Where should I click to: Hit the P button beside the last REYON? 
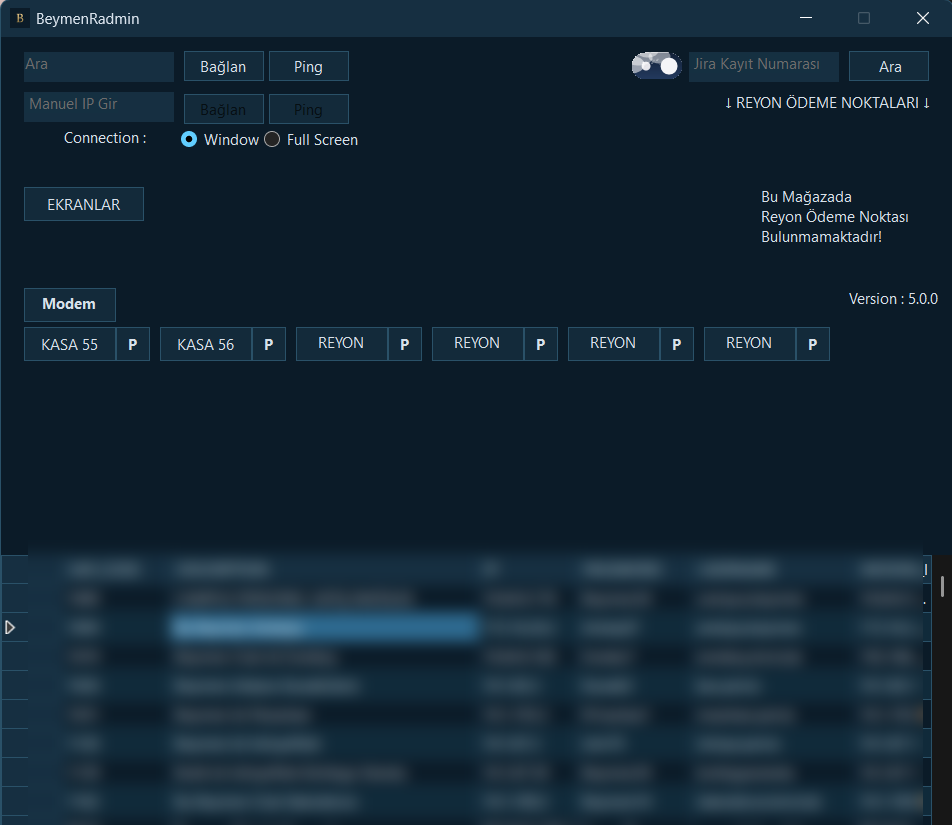click(812, 344)
